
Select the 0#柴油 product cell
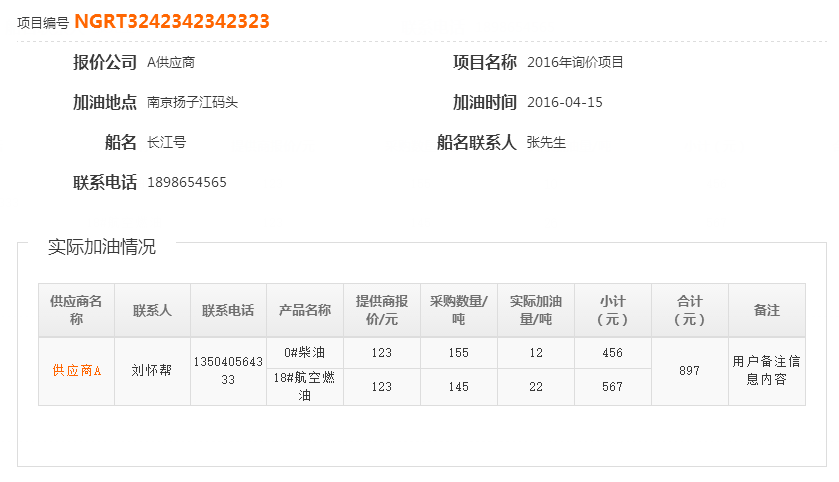pyautogui.click(x=305, y=353)
